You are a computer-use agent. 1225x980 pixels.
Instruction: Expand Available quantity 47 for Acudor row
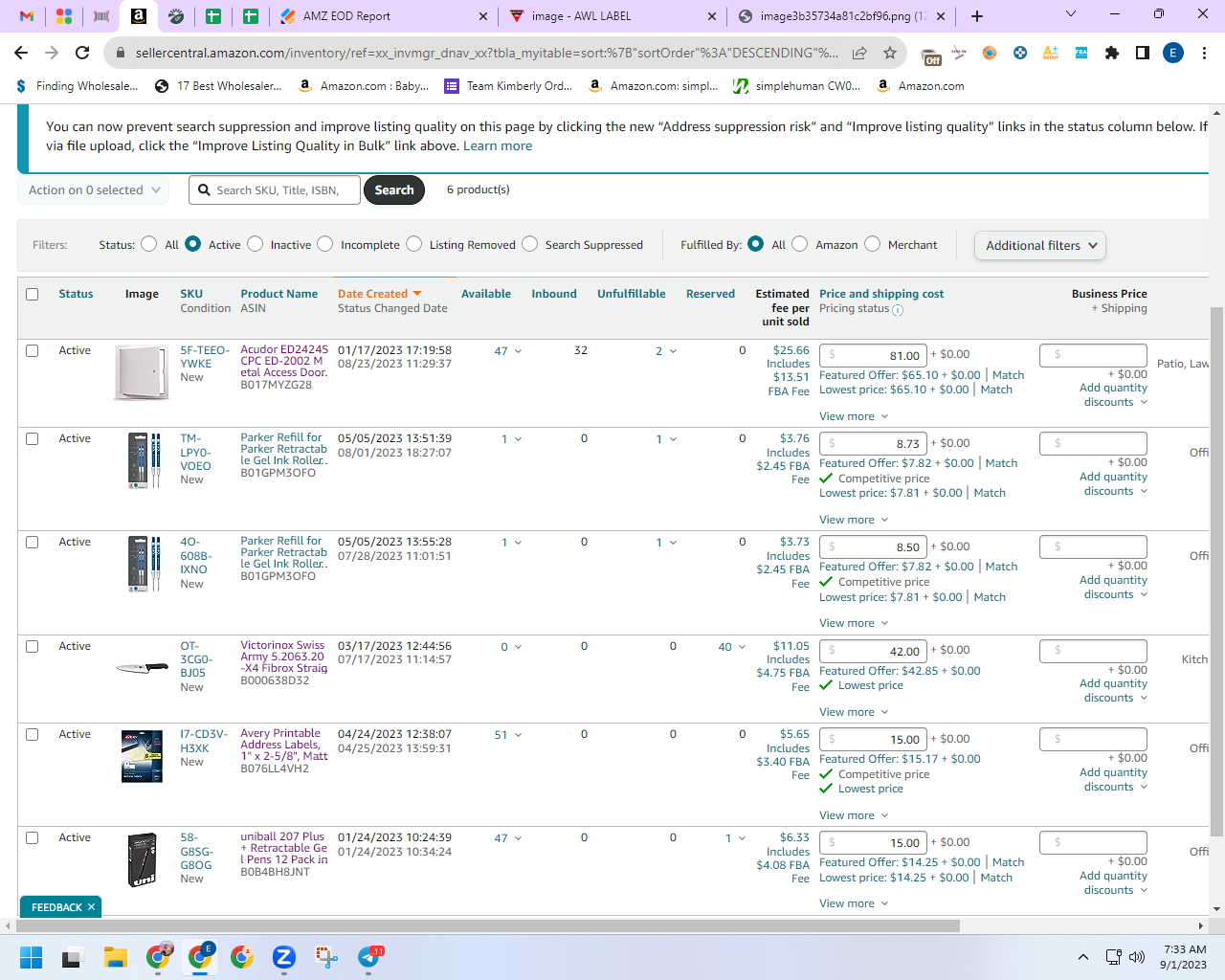508,351
